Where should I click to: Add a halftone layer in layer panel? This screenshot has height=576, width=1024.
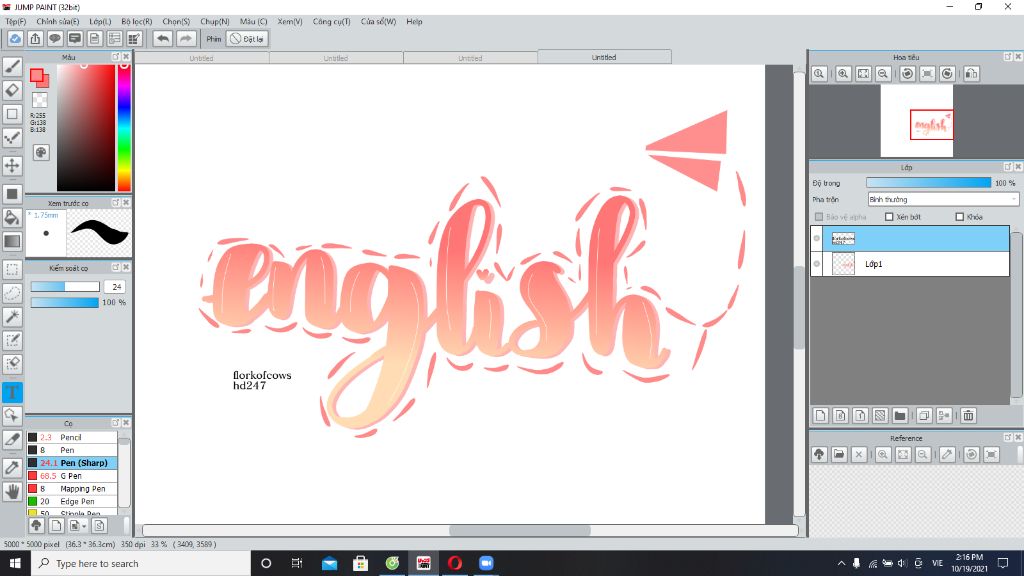tap(880, 415)
